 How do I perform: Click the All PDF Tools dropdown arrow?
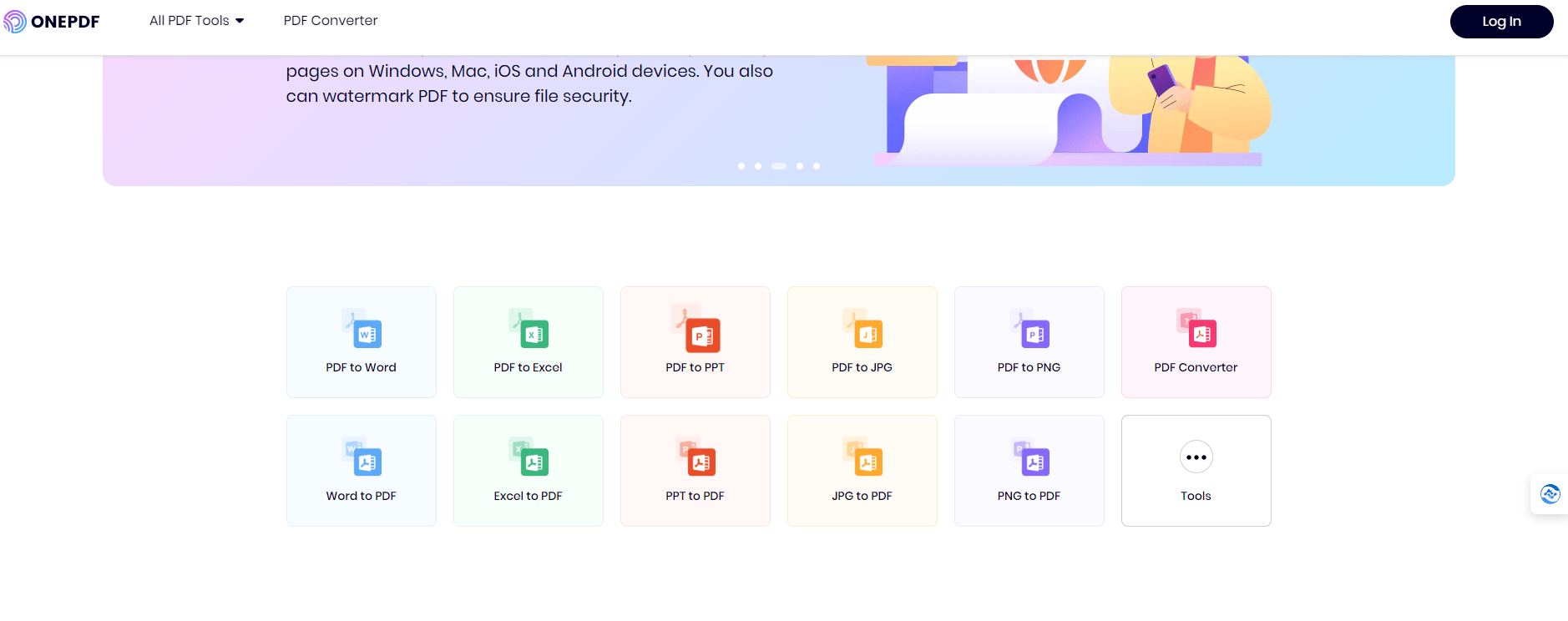pos(240,21)
